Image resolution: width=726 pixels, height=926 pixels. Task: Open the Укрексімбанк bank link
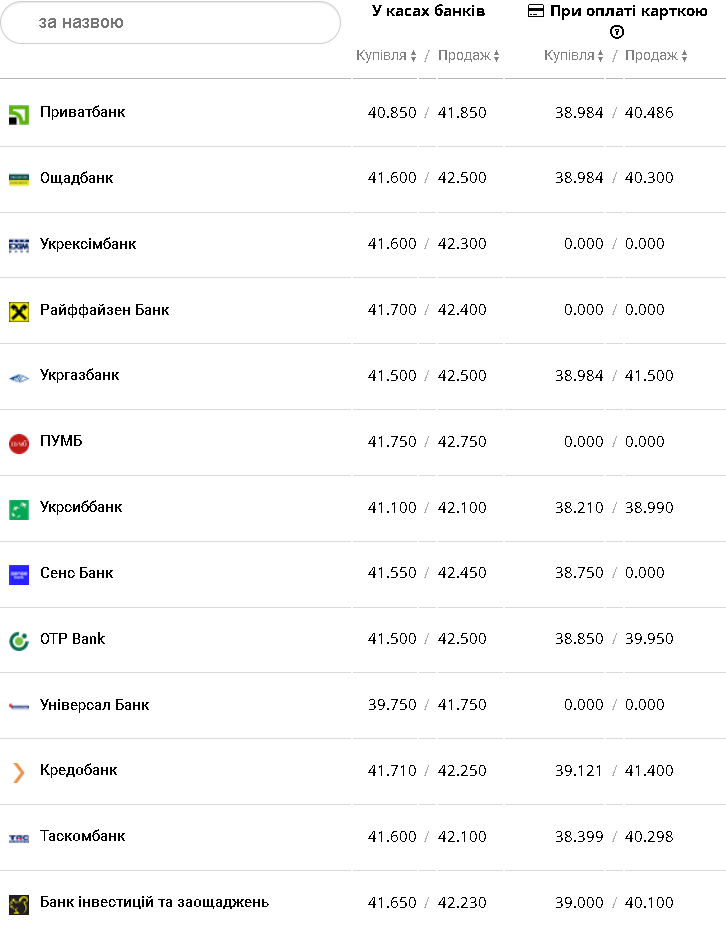point(88,244)
